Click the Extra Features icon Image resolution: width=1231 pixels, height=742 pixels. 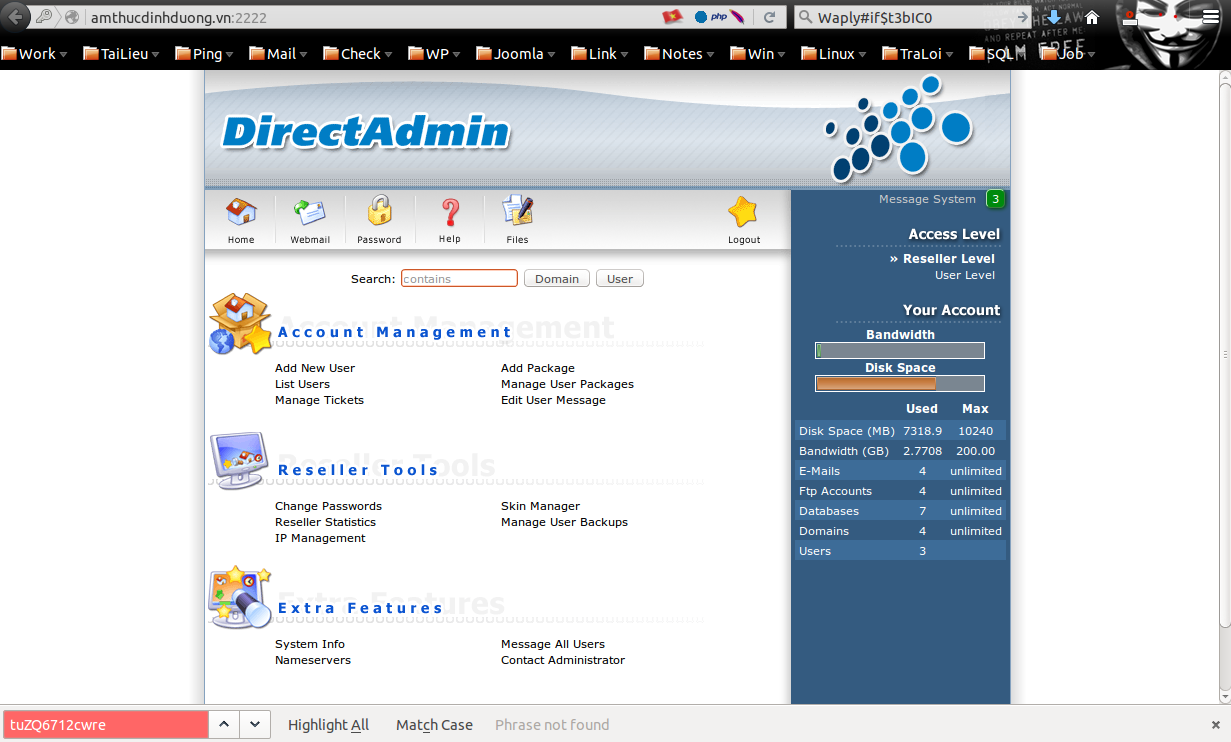coord(240,597)
